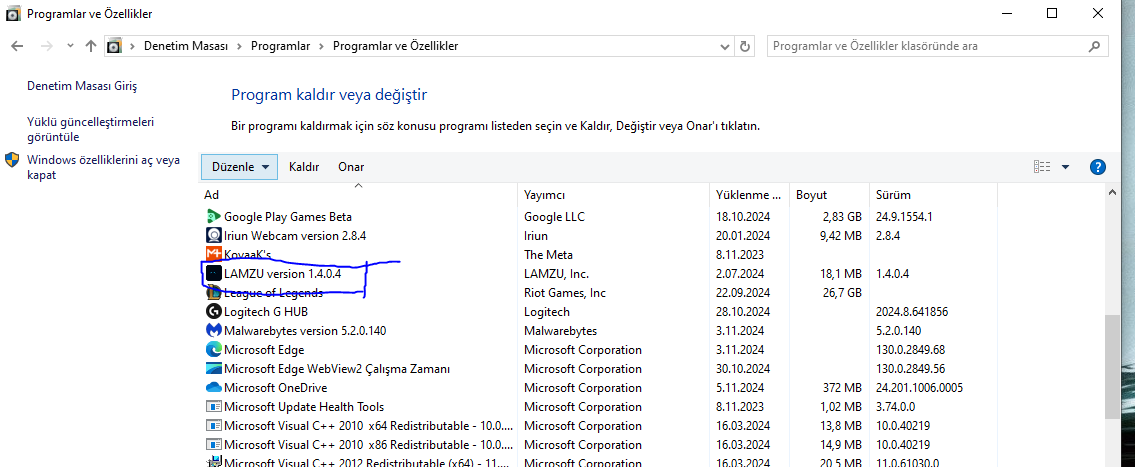Image resolution: width=1135 pixels, height=467 pixels.
Task: Sort by the Yayımcı column header
Action: (x=614, y=195)
